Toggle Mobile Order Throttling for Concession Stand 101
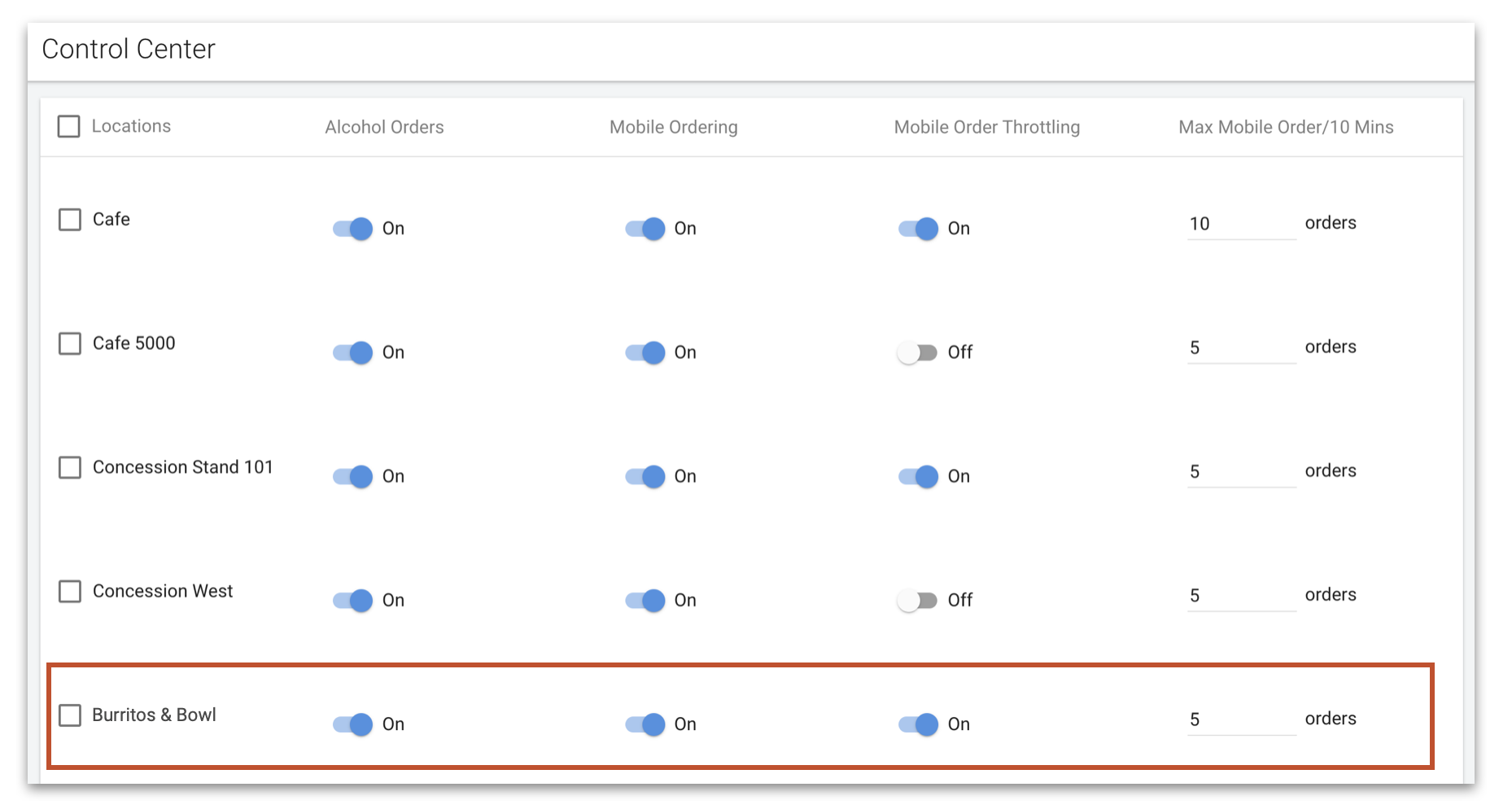 [x=919, y=476]
